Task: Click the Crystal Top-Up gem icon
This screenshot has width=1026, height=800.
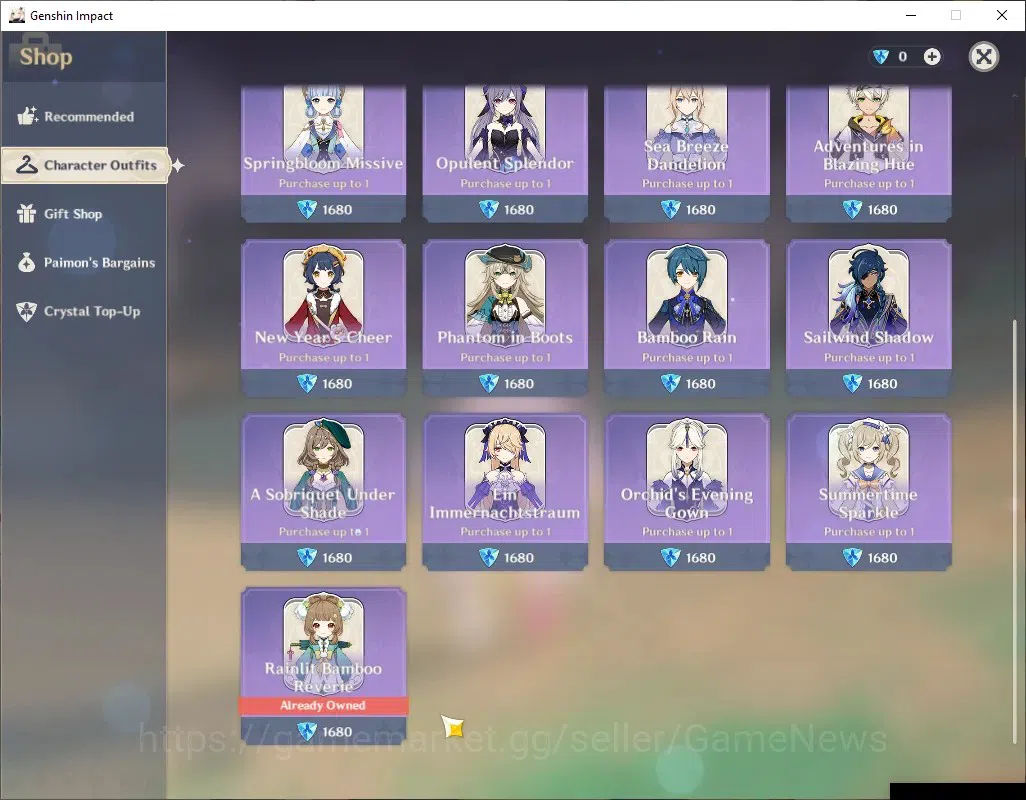Action: 26,311
